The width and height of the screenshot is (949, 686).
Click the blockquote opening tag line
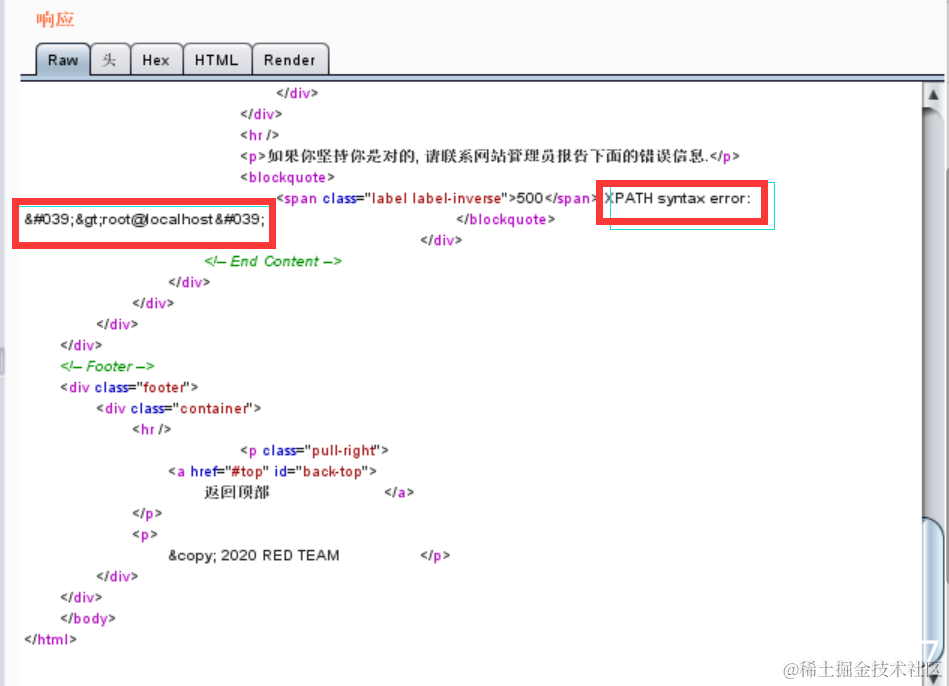[287, 177]
